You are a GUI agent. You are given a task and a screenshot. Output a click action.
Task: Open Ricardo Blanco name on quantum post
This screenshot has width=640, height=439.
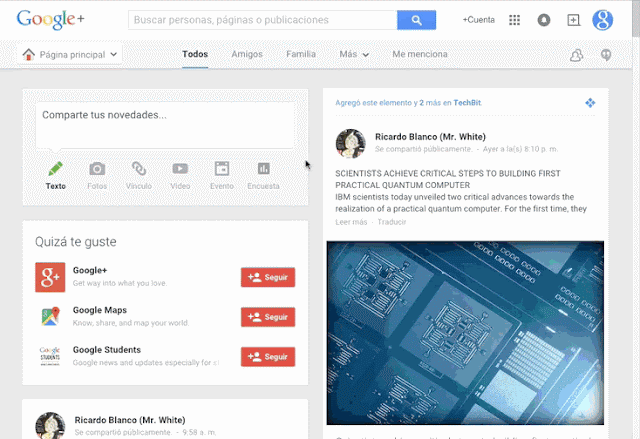430,137
